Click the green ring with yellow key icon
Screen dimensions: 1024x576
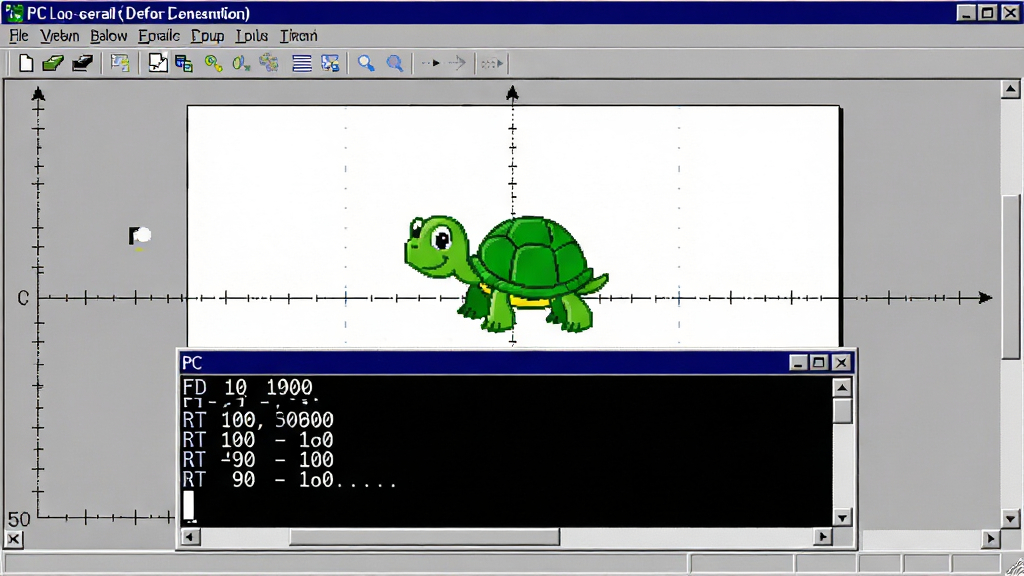pos(214,63)
